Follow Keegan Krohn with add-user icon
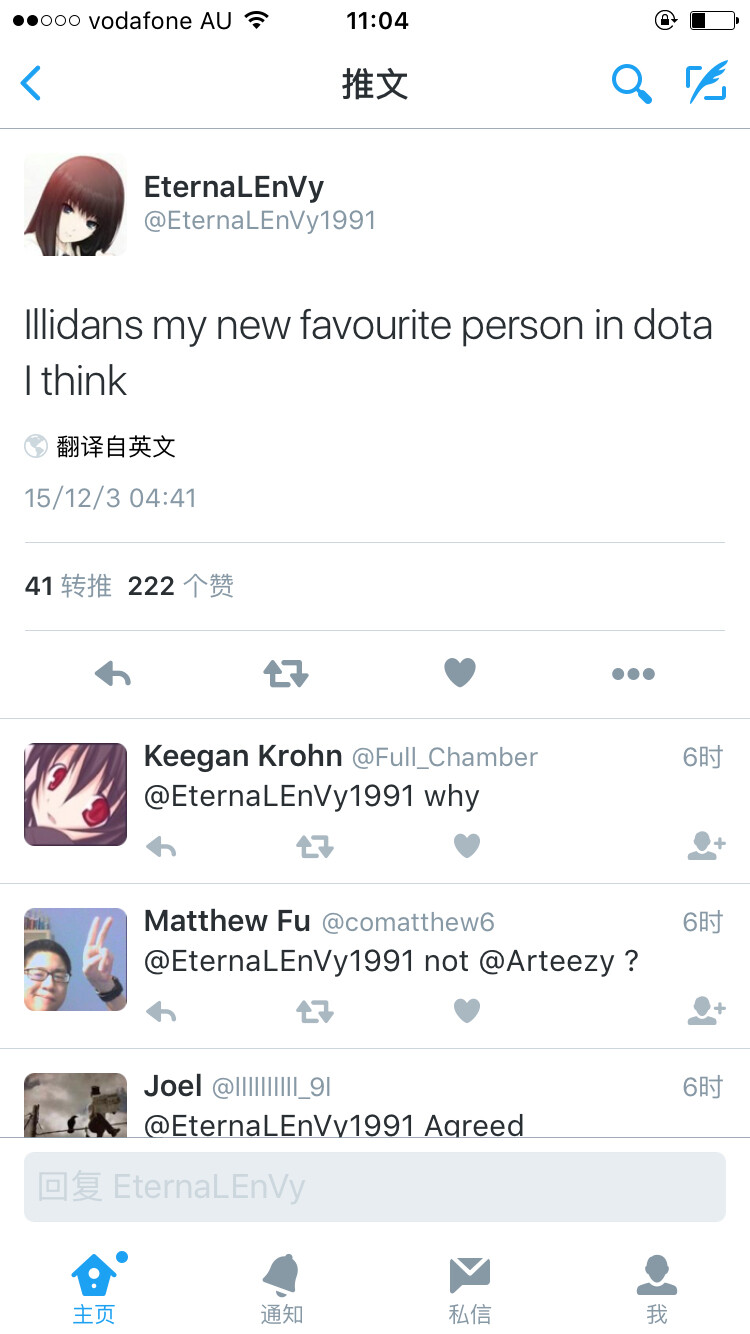This screenshot has width=750, height=1334. click(706, 846)
